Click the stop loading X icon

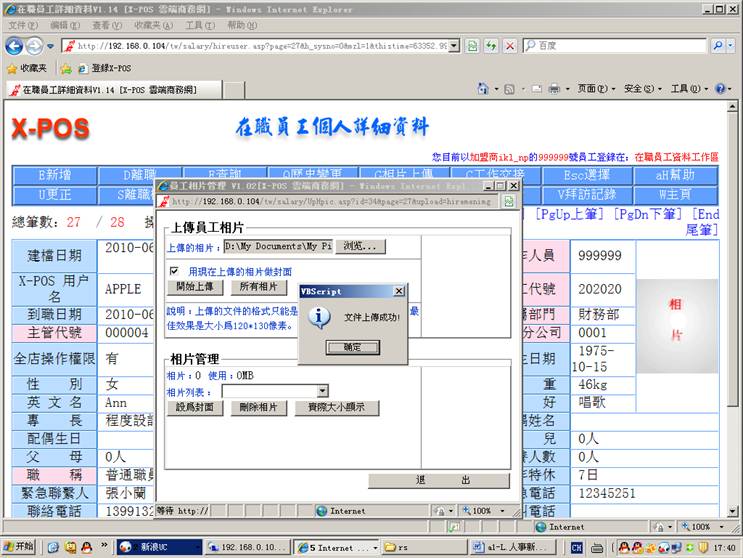pyautogui.click(x=509, y=46)
